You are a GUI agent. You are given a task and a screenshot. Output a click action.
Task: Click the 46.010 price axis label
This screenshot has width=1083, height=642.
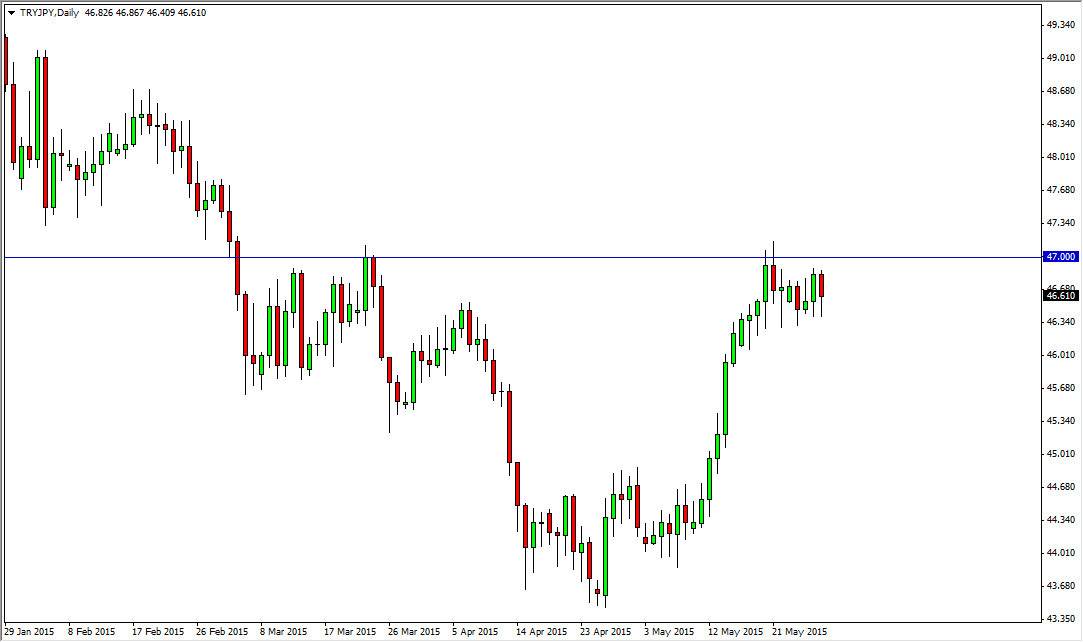click(1061, 355)
